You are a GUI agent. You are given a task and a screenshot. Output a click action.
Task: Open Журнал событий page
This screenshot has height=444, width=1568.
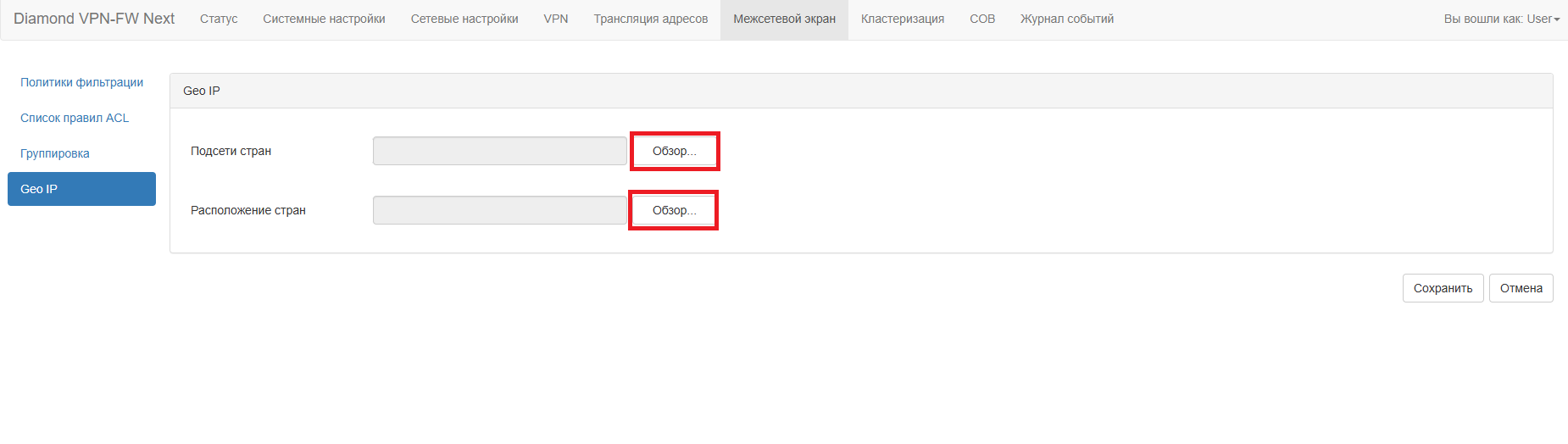click(x=1067, y=19)
